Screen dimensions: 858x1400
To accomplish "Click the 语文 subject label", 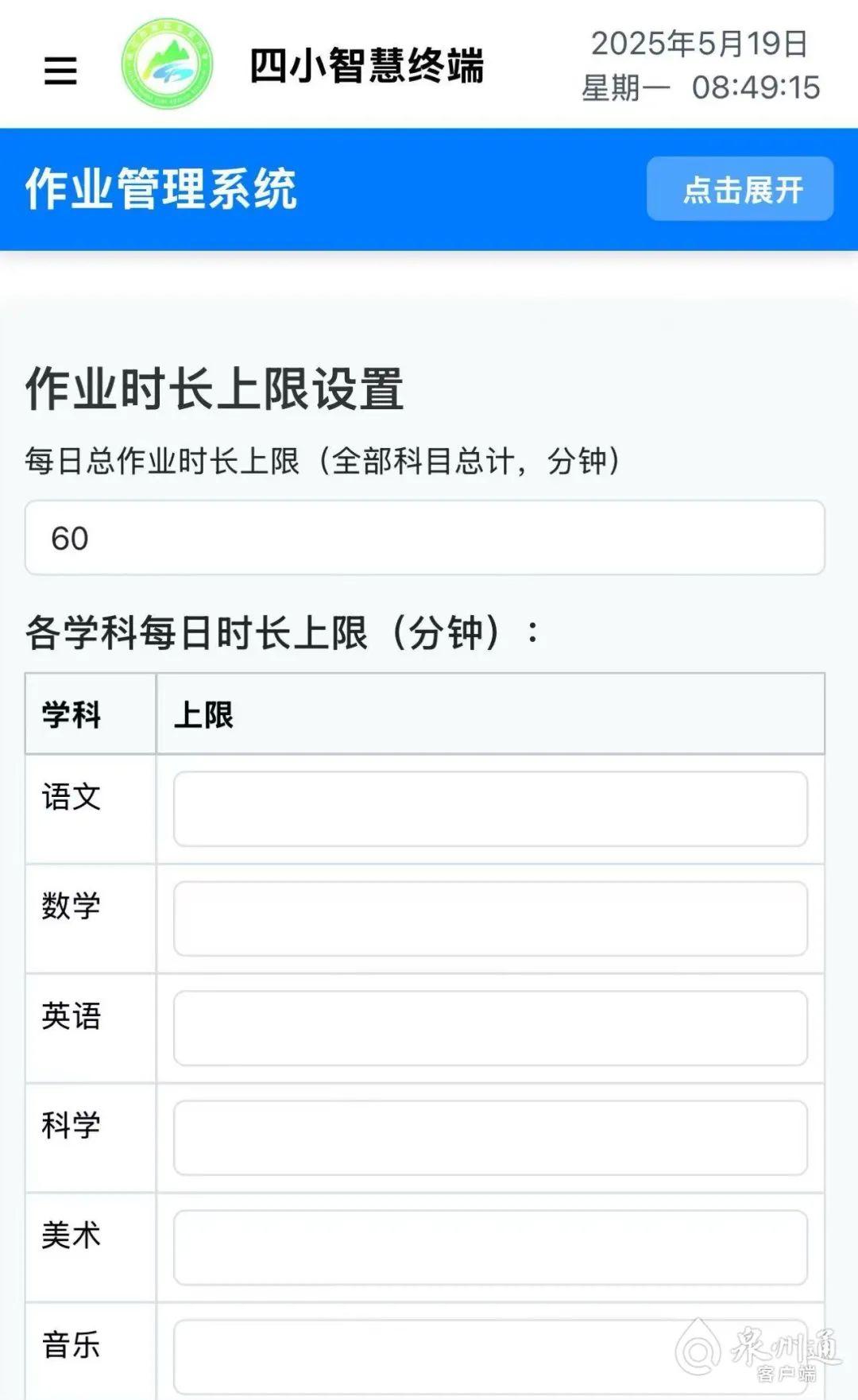I will 71,797.
